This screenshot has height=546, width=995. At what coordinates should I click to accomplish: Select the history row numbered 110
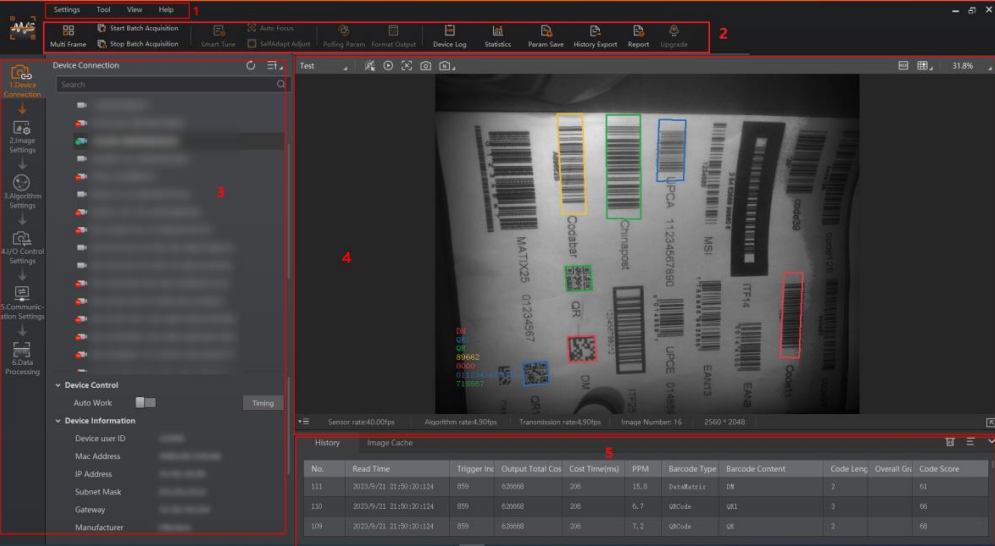[x=646, y=507]
